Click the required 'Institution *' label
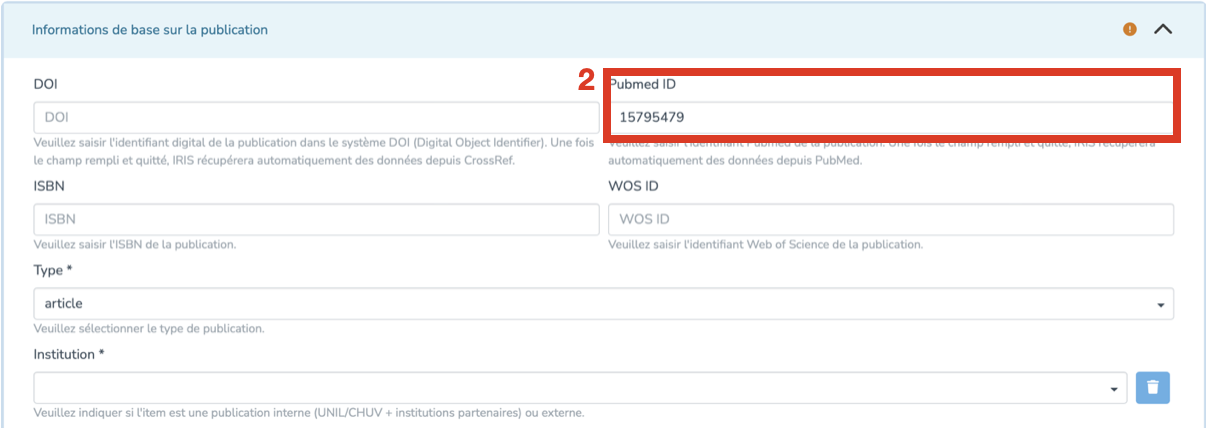This screenshot has width=1208, height=442. [69, 355]
